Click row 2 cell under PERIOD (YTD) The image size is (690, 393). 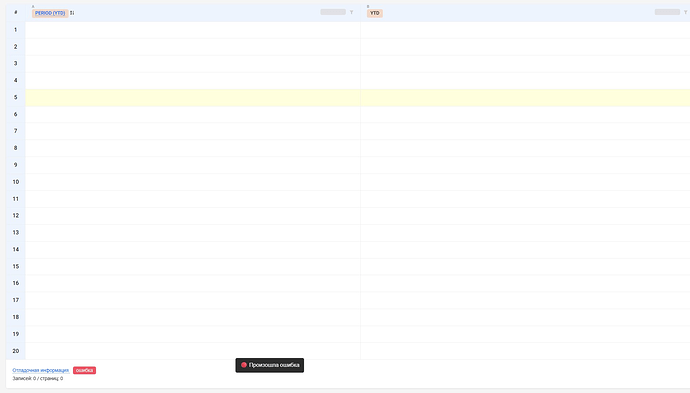point(193,47)
